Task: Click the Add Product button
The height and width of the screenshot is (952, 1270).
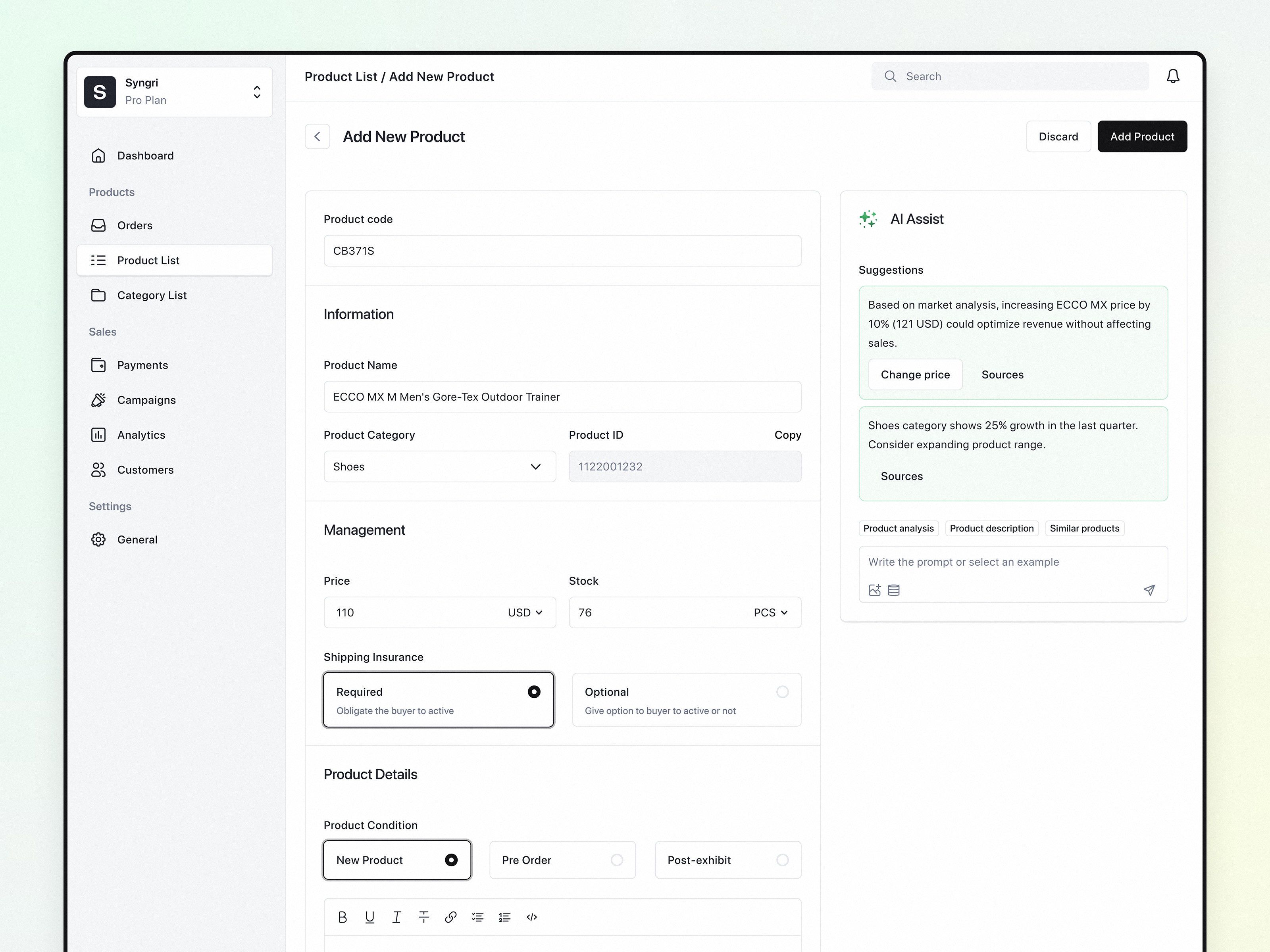Action: point(1142,136)
